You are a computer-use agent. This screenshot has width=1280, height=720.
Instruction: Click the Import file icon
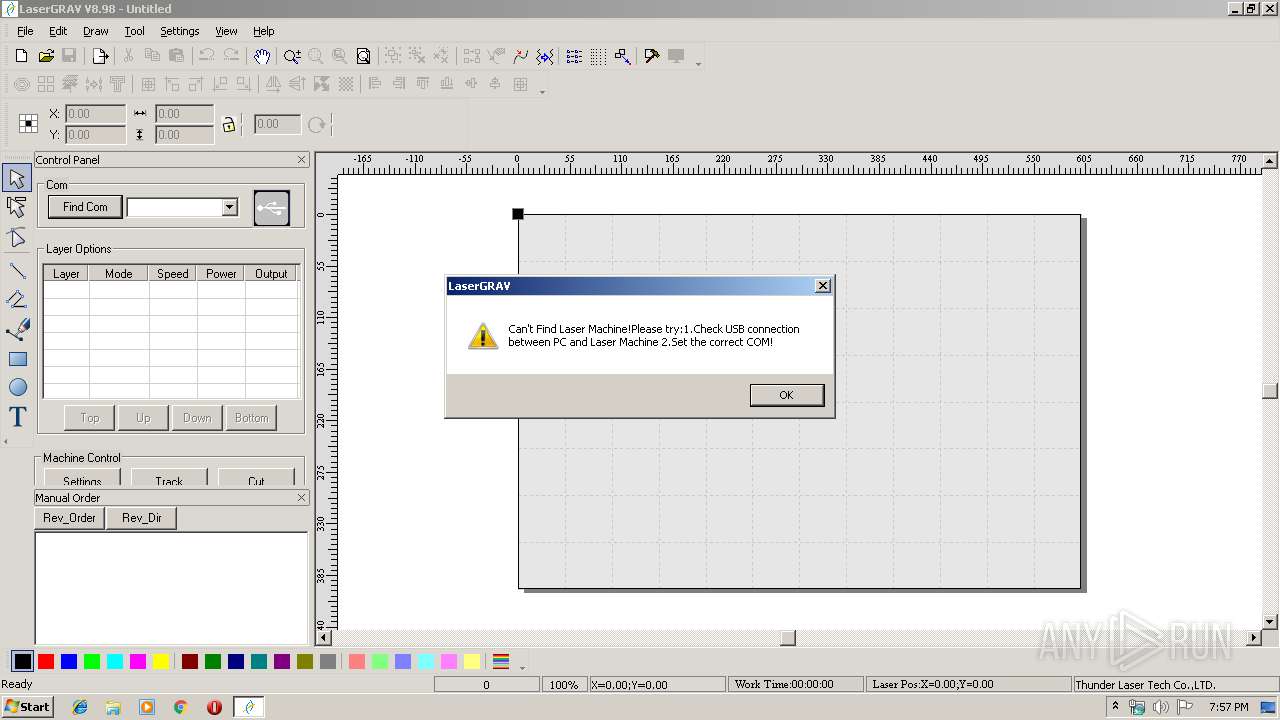coord(100,56)
